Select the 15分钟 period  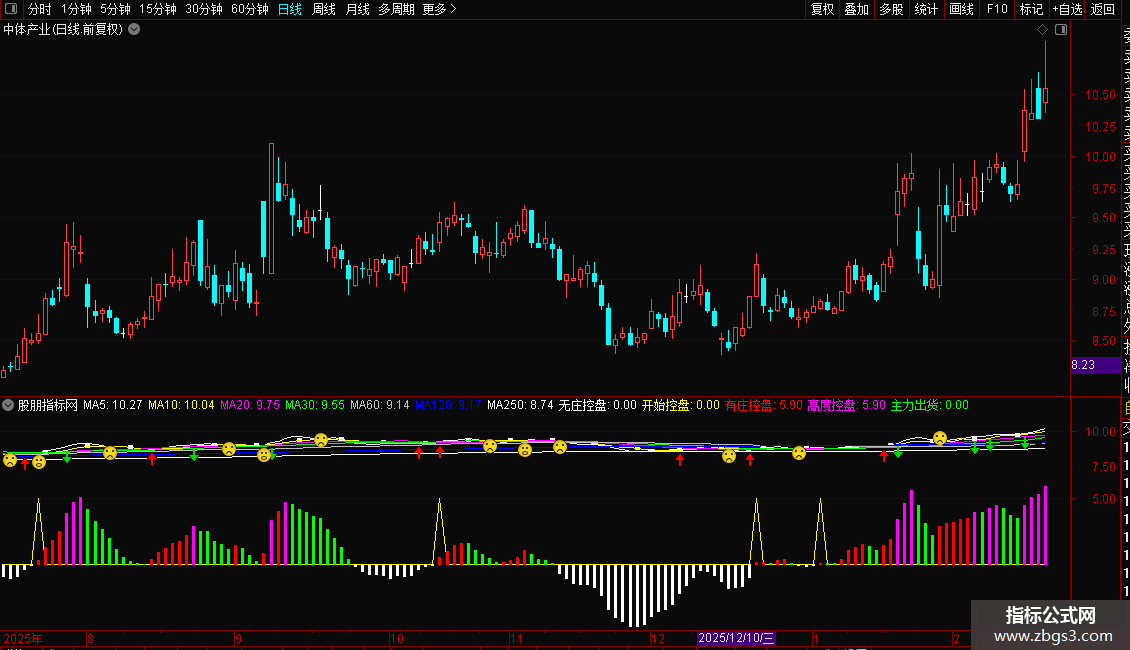point(158,9)
